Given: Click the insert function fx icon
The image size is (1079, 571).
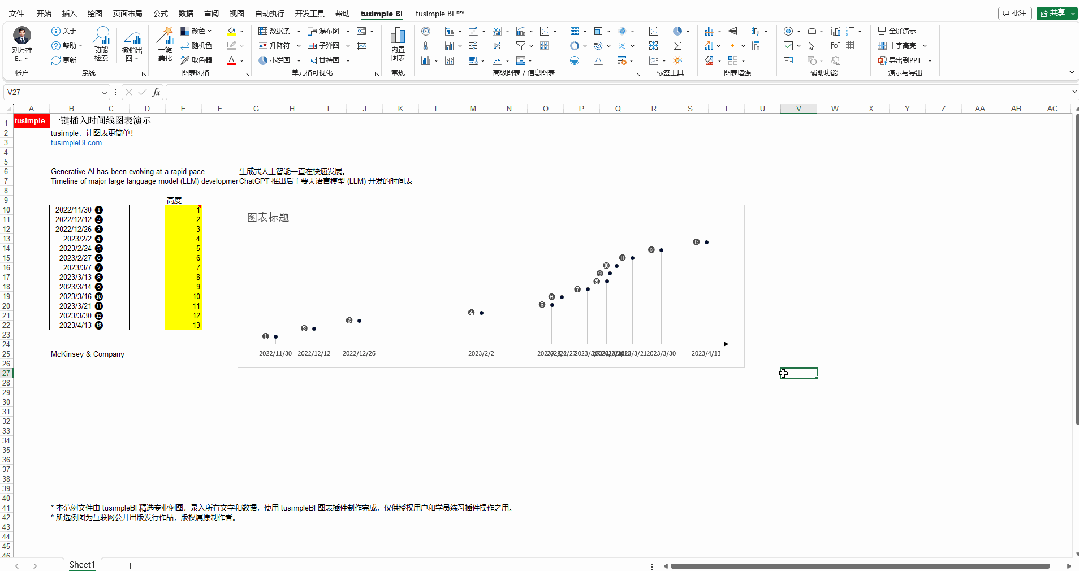Looking at the screenshot, I should 156,91.
